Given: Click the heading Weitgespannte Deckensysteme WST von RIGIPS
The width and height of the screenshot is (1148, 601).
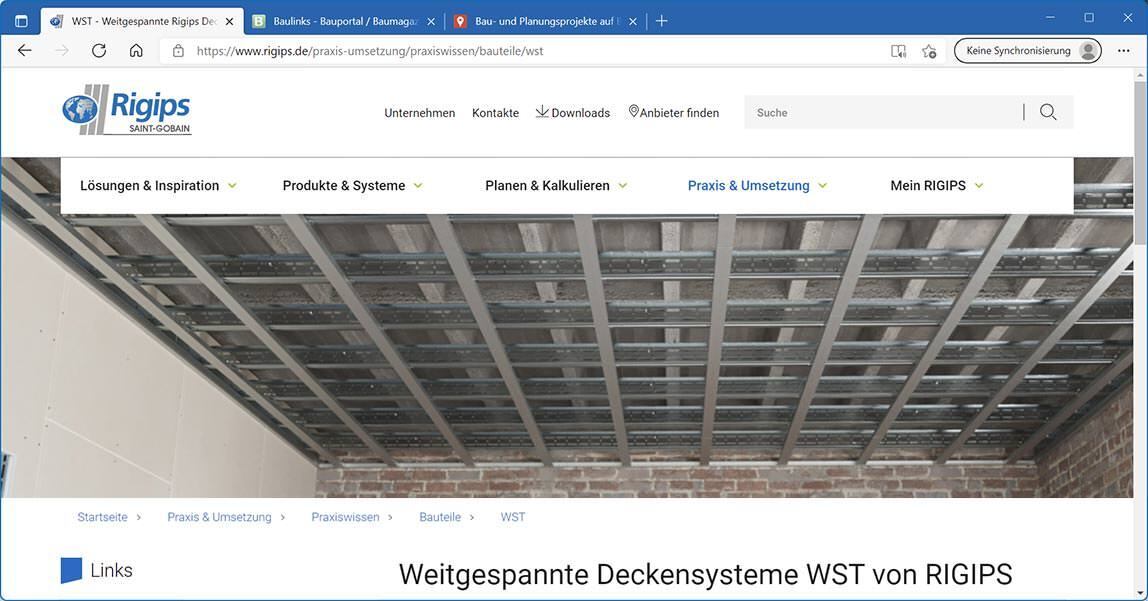Looking at the screenshot, I should pyautogui.click(x=705, y=575).
